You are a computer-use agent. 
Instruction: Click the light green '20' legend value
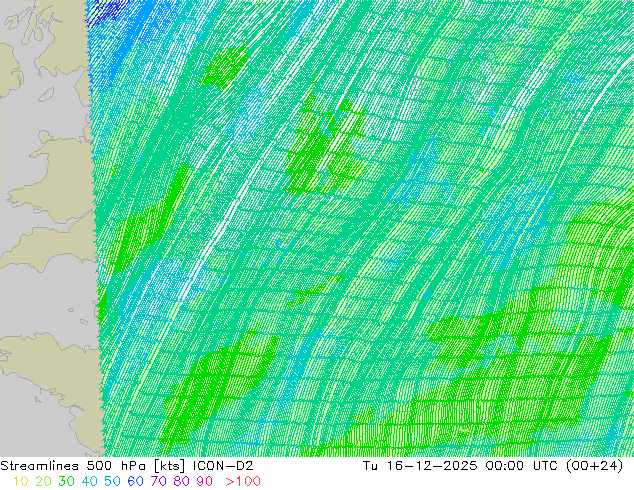pos(43,482)
